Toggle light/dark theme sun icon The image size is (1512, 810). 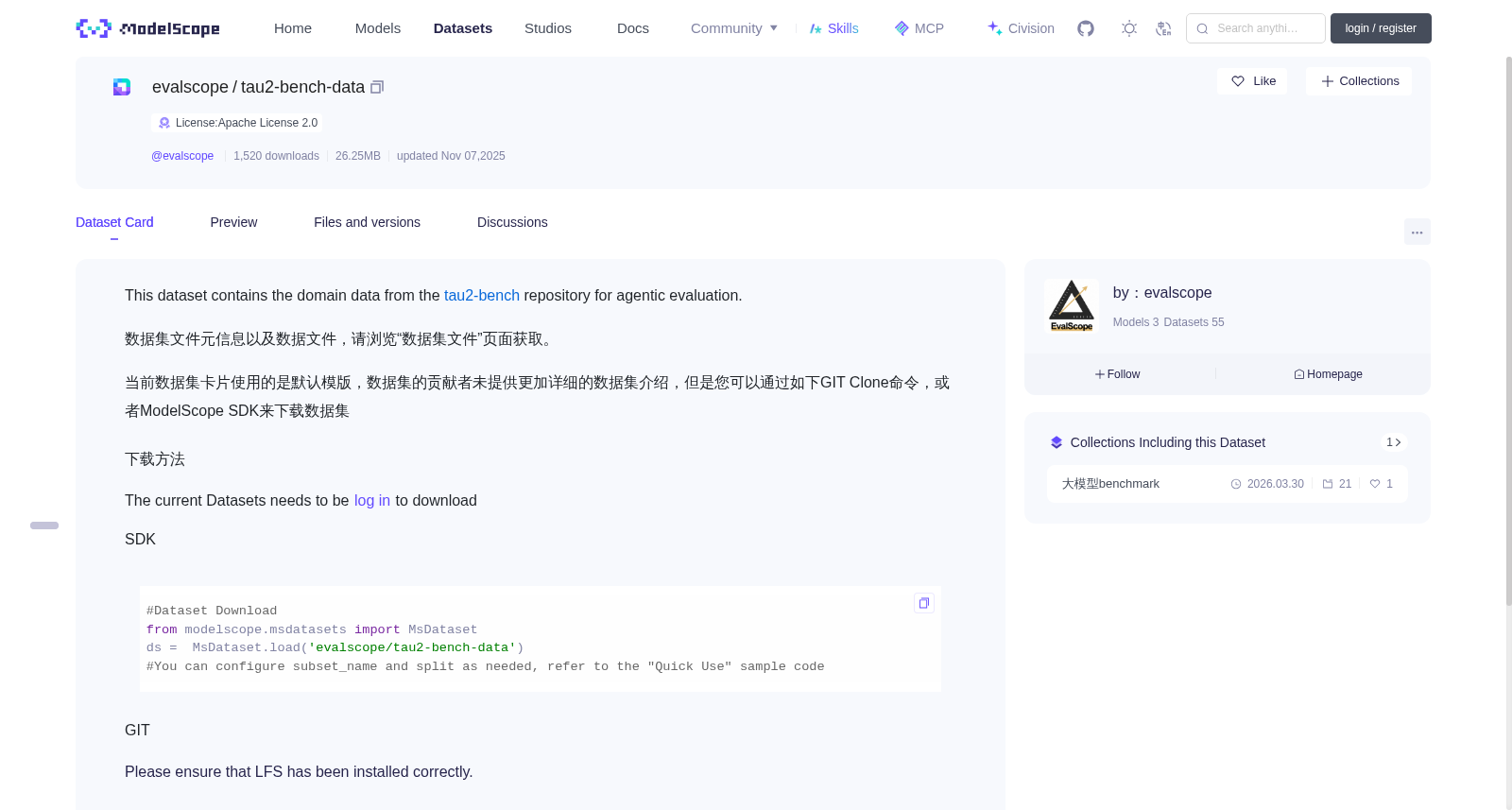point(1129,28)
